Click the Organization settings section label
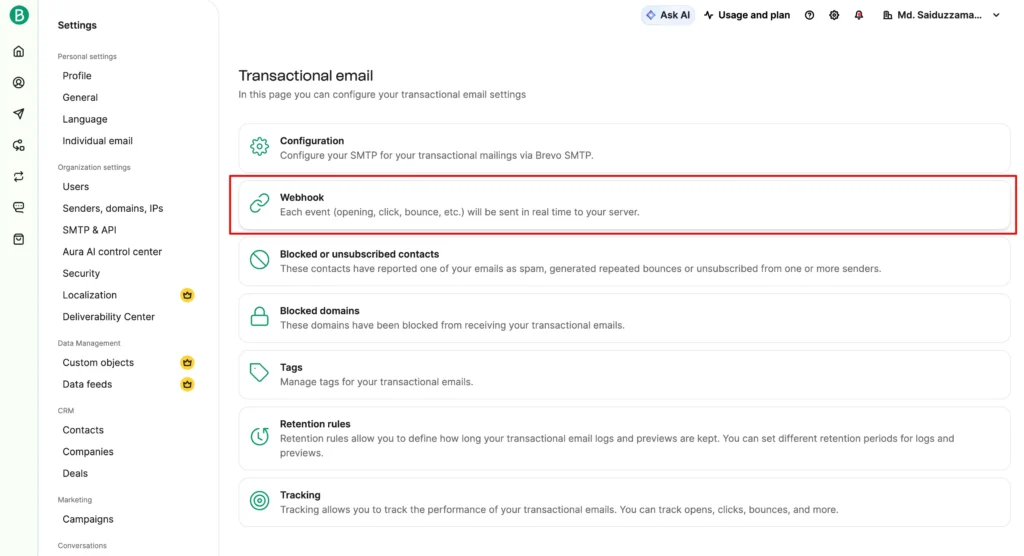 point(94,167)
